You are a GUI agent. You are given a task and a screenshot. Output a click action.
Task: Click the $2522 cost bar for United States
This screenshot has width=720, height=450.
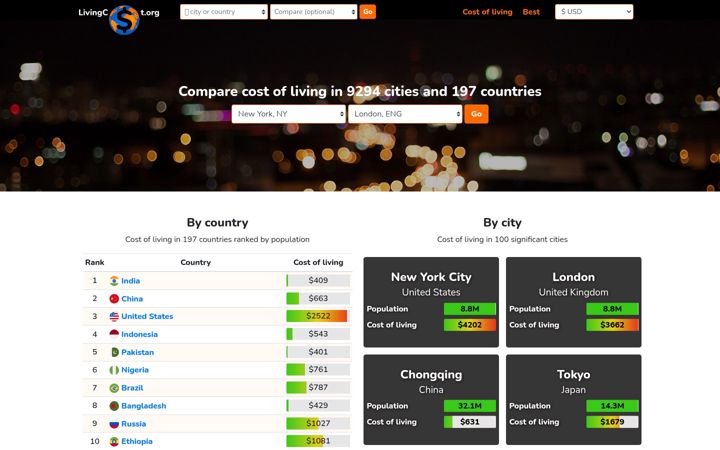click(318, 316)
